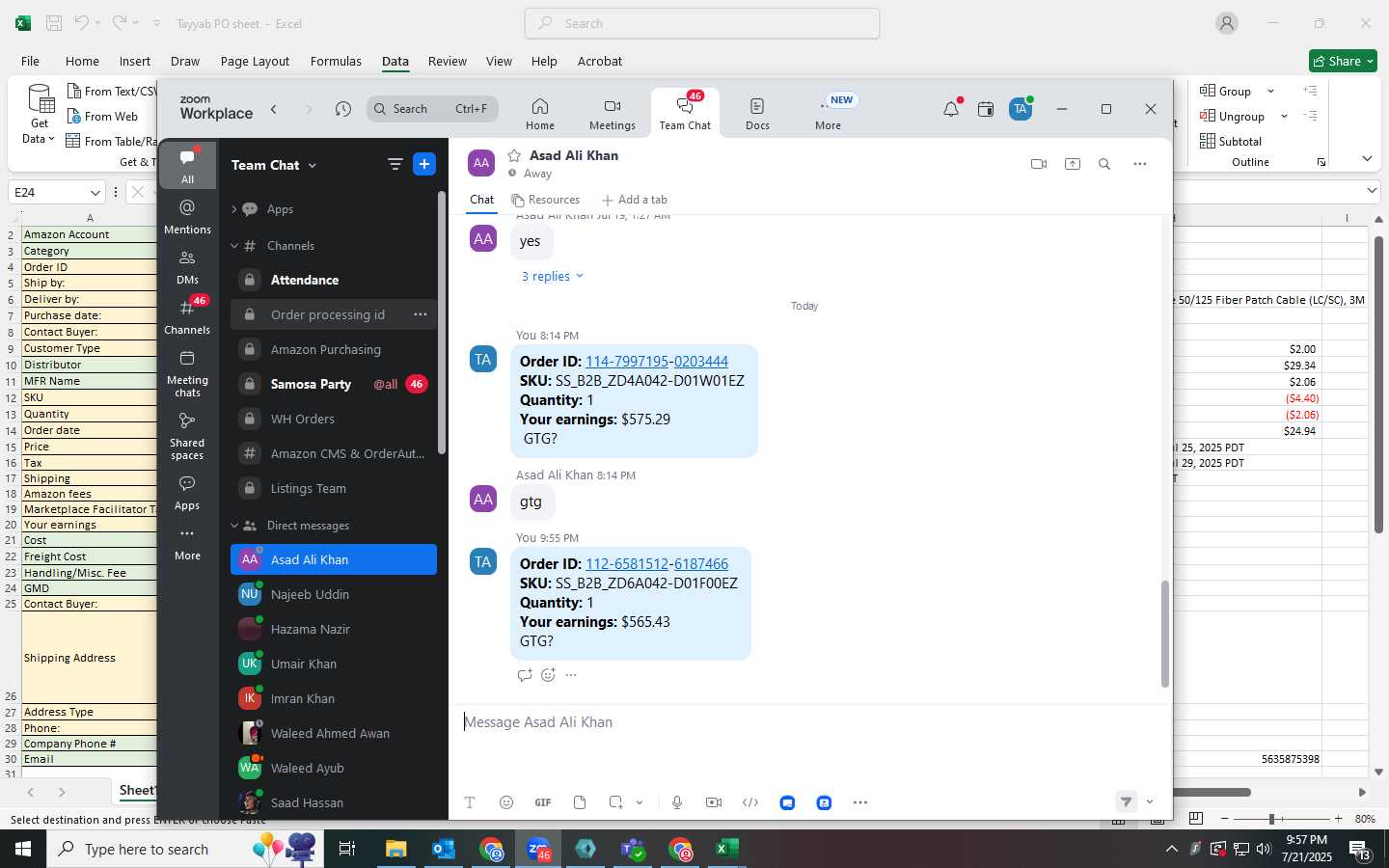The width and height of the screenshot is (1389, 868).
Task: Add emoji reaction to last message
Action: [x=548, y=675]
